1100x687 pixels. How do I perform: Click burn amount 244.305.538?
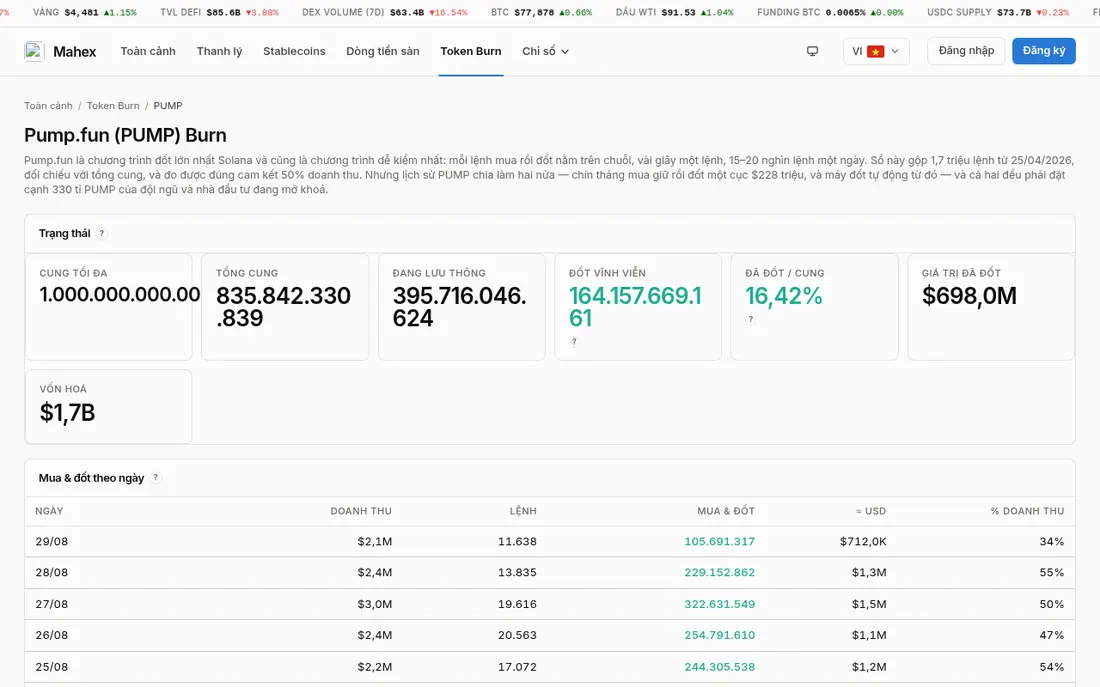(x=720, y=667)
